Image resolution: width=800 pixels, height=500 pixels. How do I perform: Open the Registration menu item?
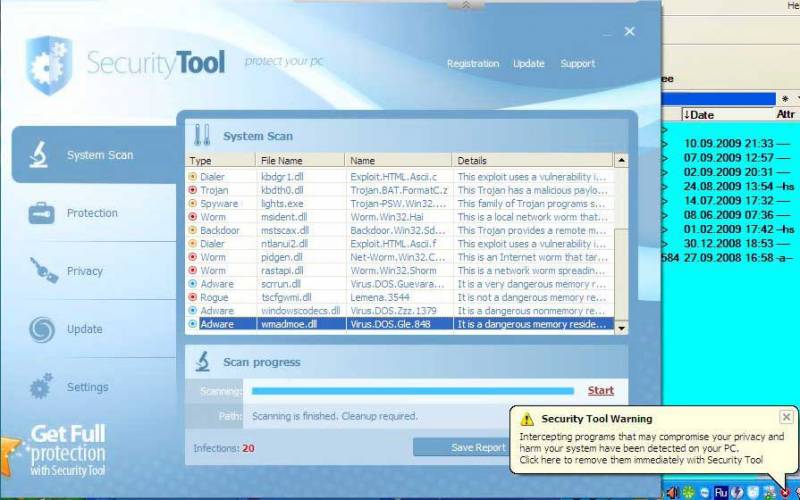coord(472,64)
